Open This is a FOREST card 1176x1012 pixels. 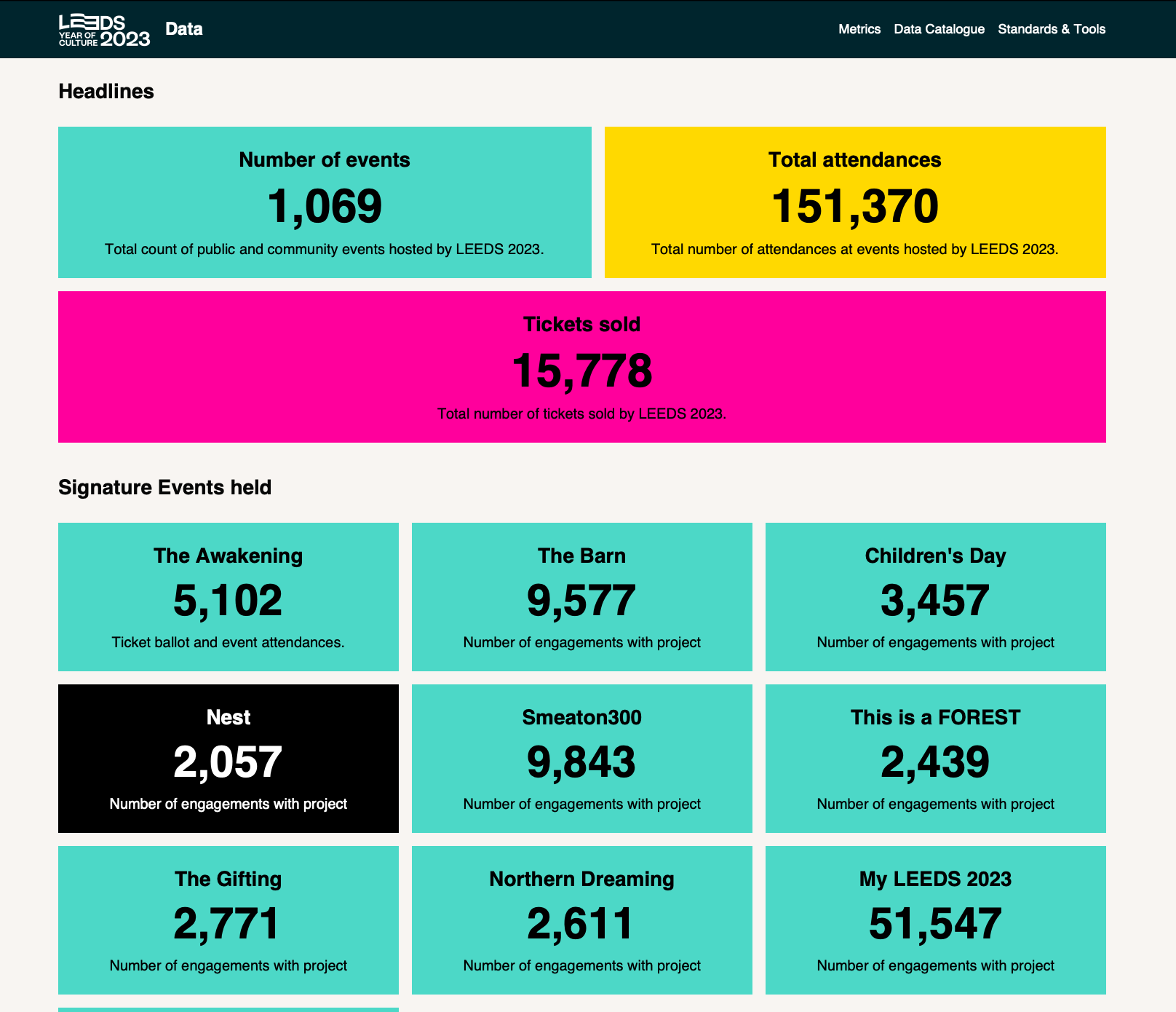[936, 759]
